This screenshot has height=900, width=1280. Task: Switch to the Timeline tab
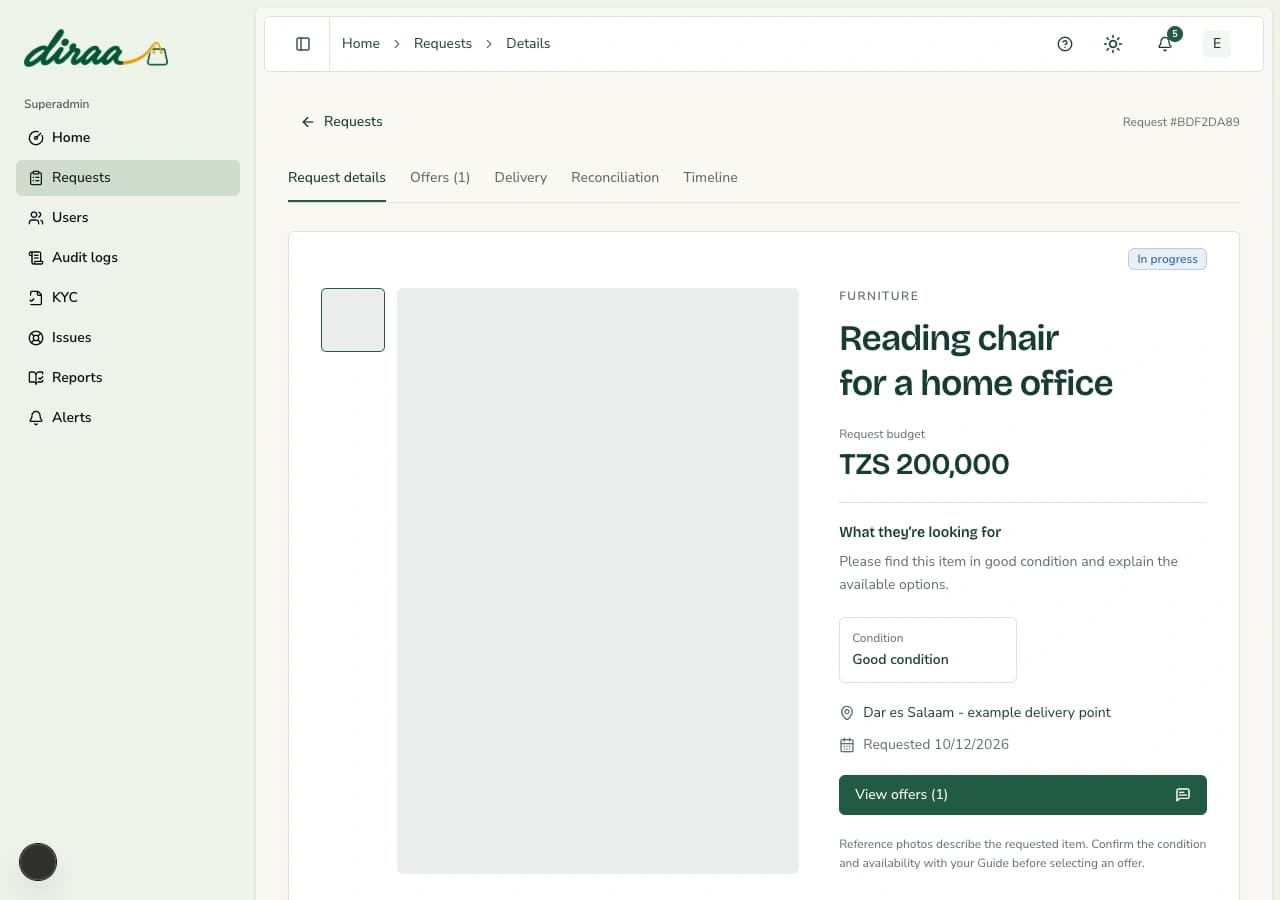click(710, 177)
